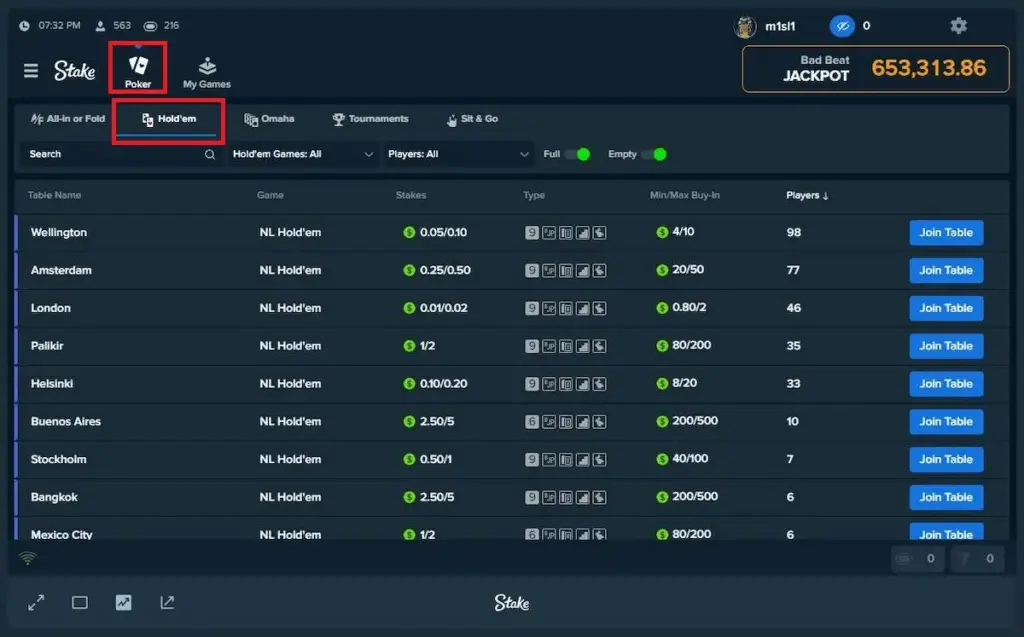Click the stairs icon in London row
Screen dimensions: 1024x637
click(583, 308)
